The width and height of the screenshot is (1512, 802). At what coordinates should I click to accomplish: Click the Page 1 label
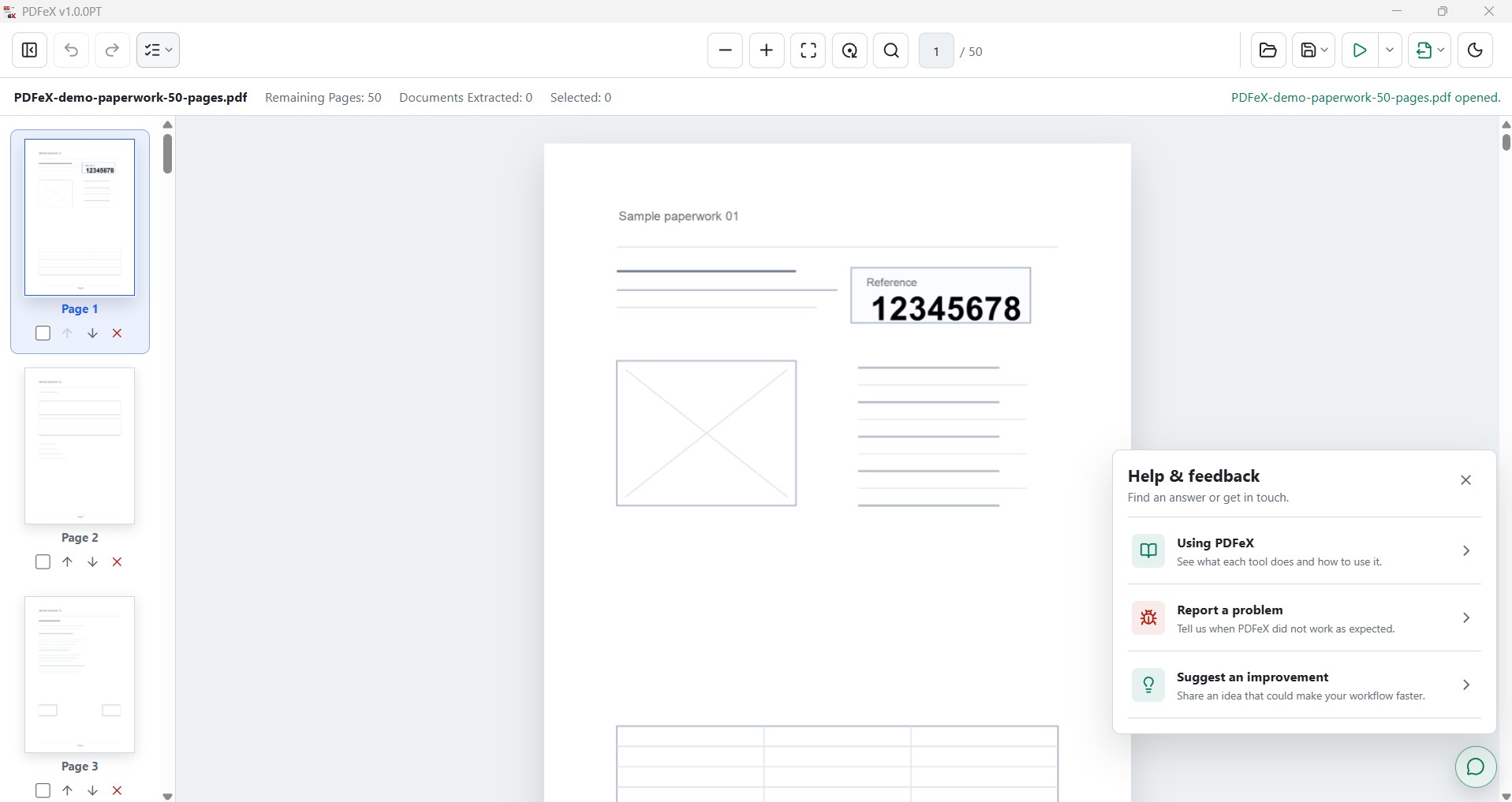pyautogui.click(x=80, y=309)
